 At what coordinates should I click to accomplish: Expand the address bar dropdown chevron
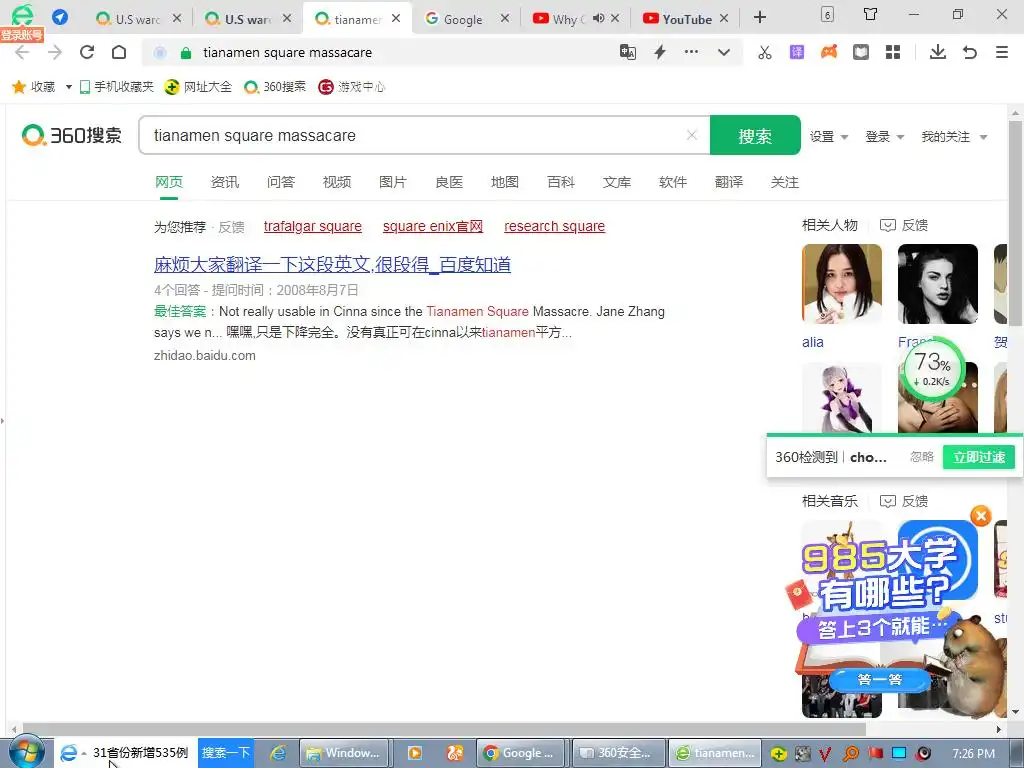pyautogui.click(x=724, y=52)
